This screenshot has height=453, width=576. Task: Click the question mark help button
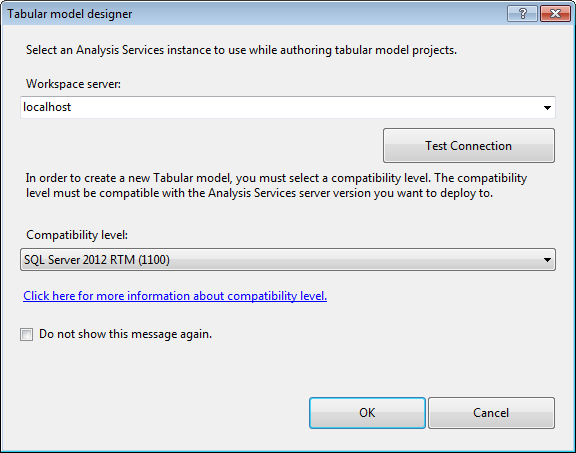click(522, 14)
